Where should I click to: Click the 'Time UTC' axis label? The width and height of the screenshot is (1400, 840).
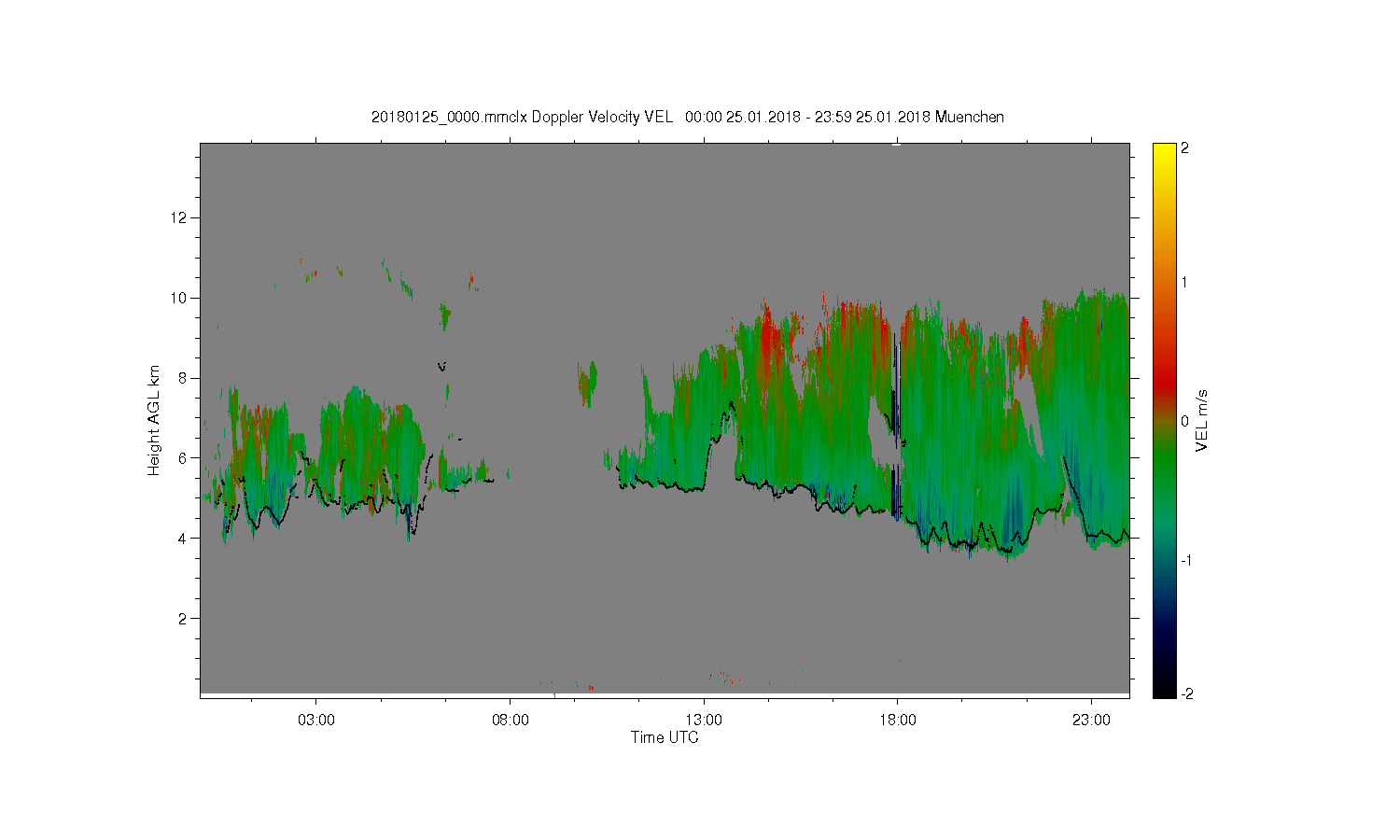tap(665, 737)
